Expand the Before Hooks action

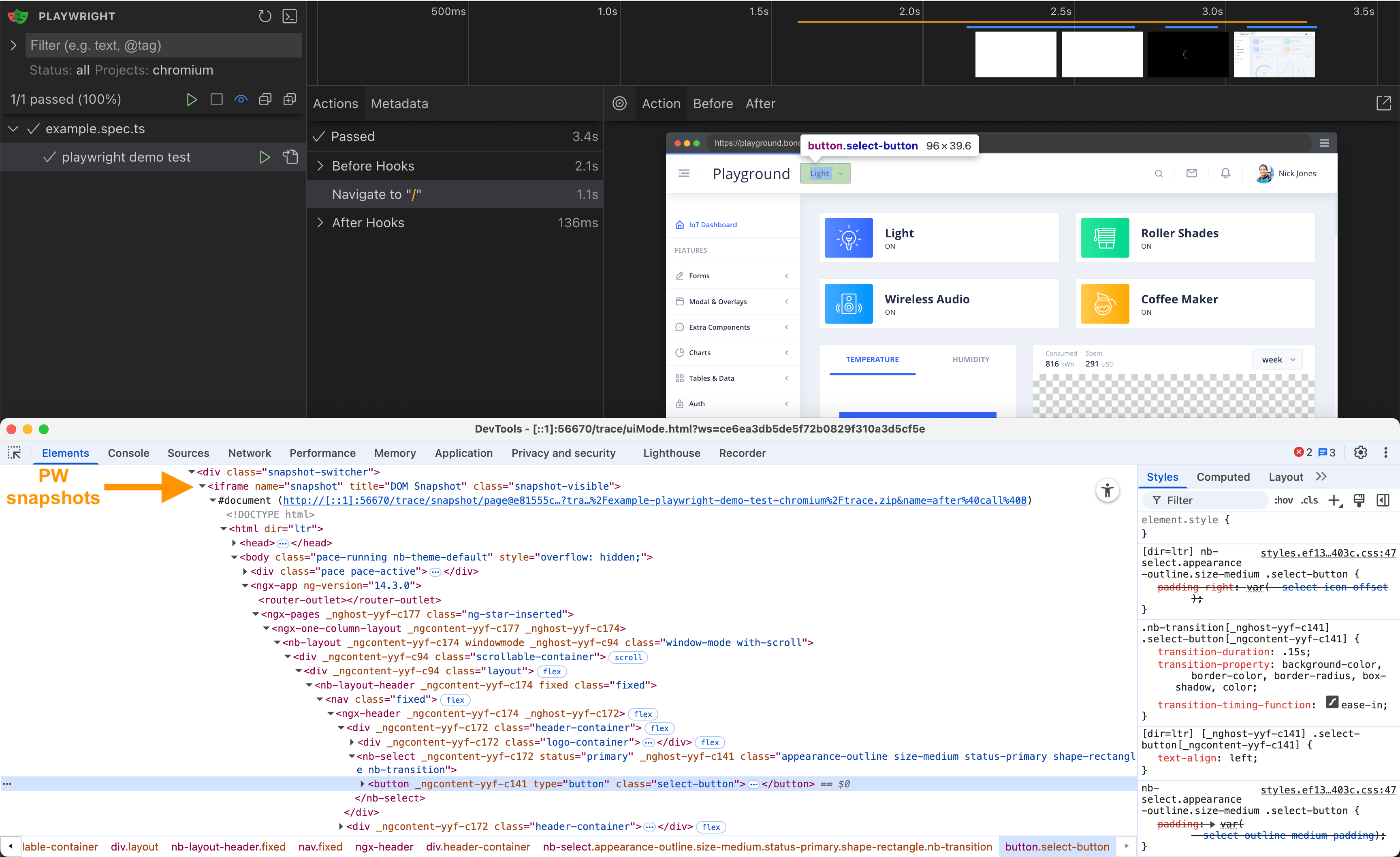(x=320, y=166)
